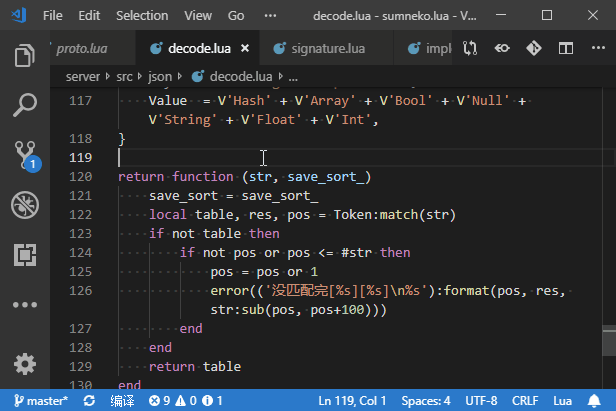Image resolution: width=616 pixels, height=411 pixels.
Task: Click the src breadcrumb segment
Action: 124,76
